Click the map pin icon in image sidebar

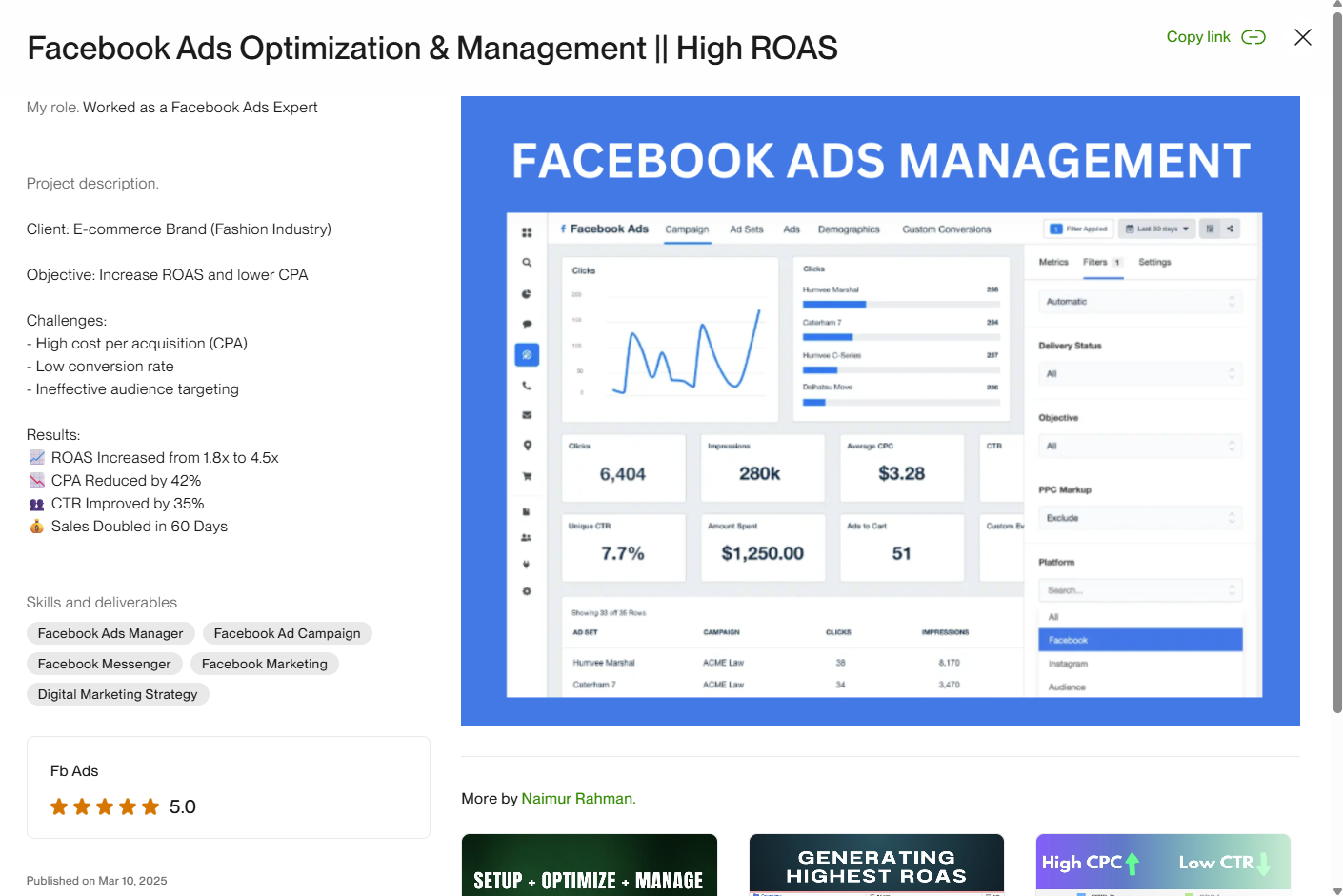(527, 446)
